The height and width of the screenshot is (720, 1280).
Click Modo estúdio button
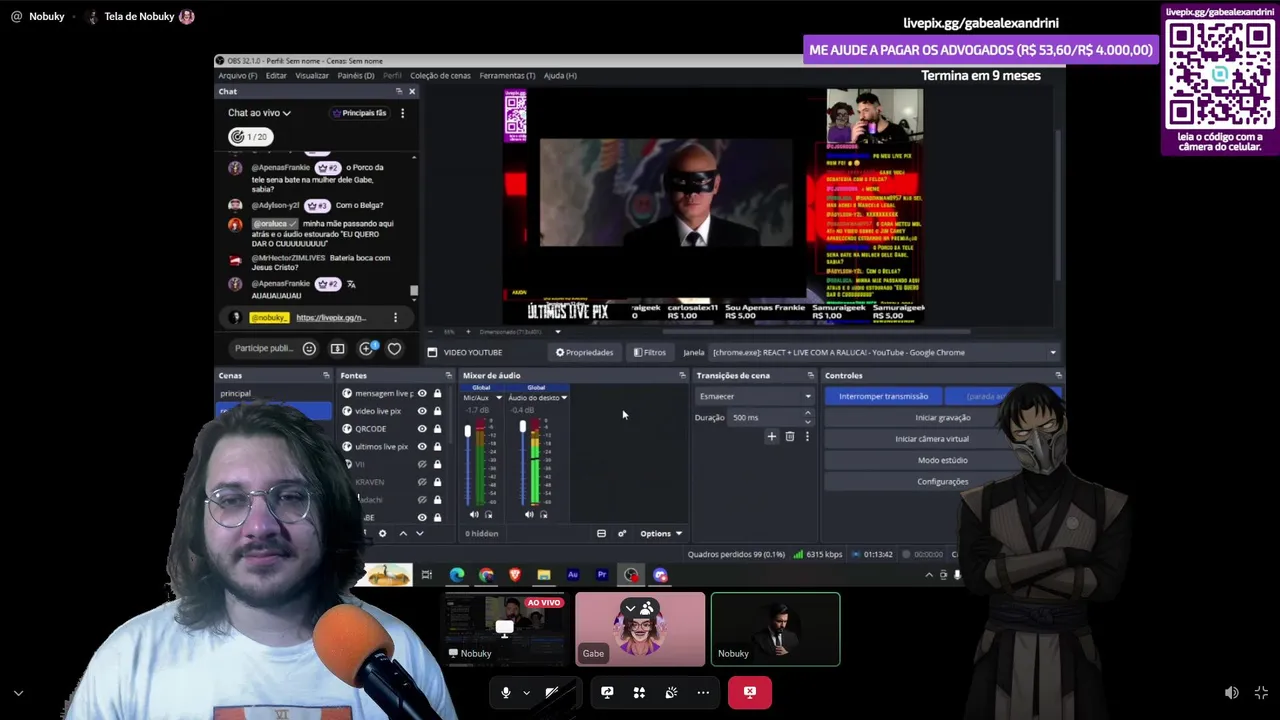pos(942,460)
